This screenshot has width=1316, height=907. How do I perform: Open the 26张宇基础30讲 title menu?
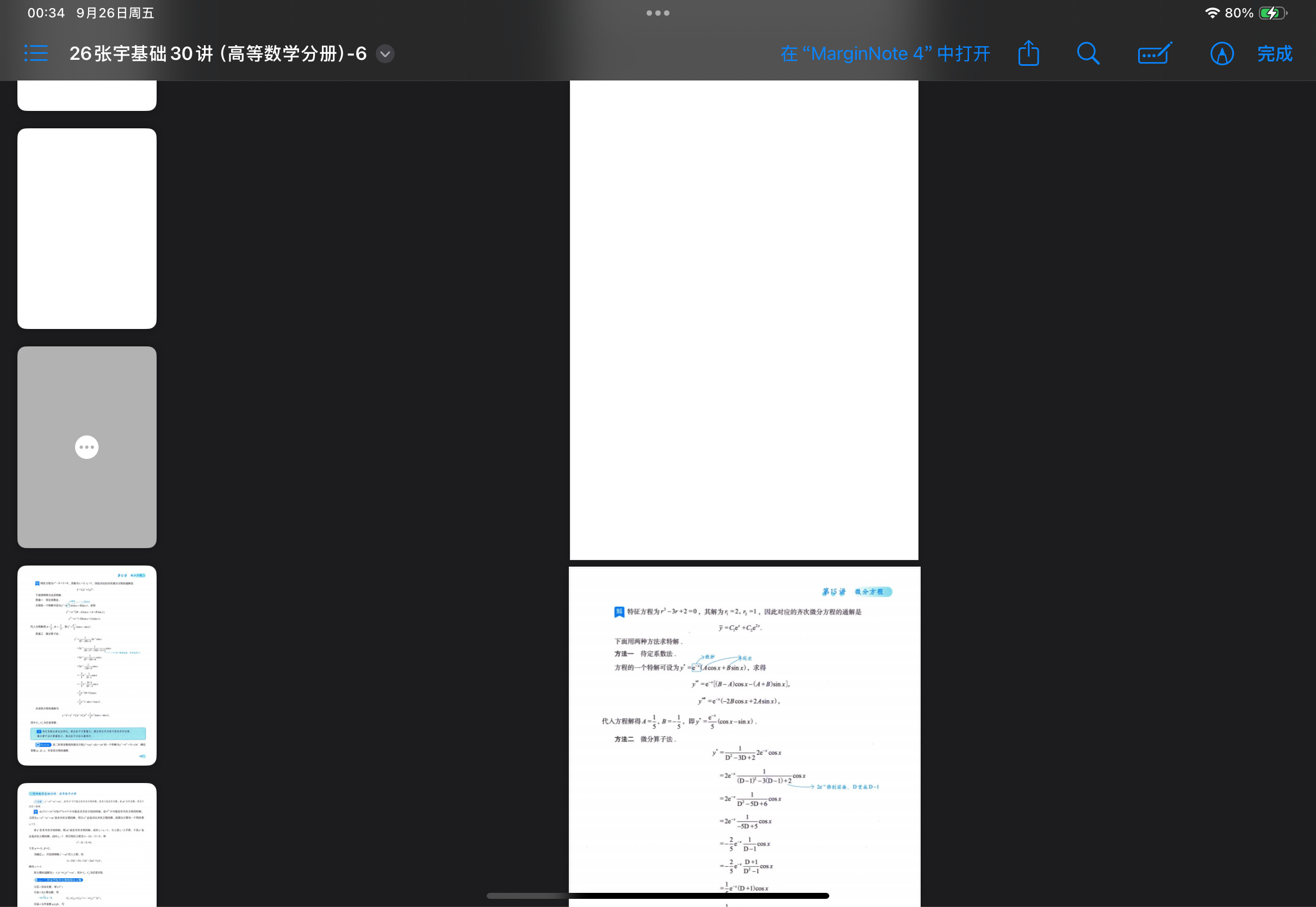(218, 54)
